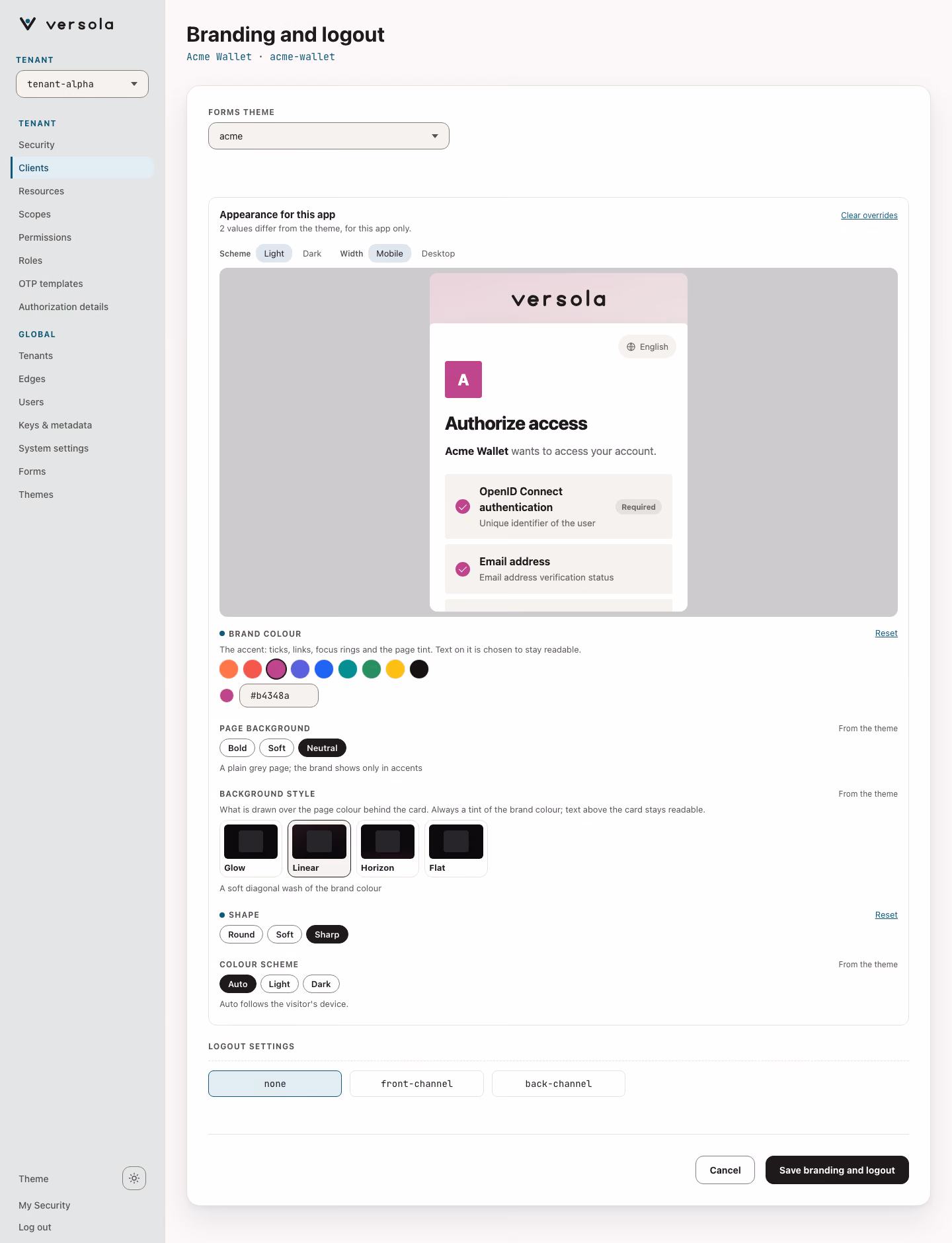Viewport: 952px width, 1243px height.
Task: Click the OpenID Connect checkmark icon
Action: [x=463, y=507]
